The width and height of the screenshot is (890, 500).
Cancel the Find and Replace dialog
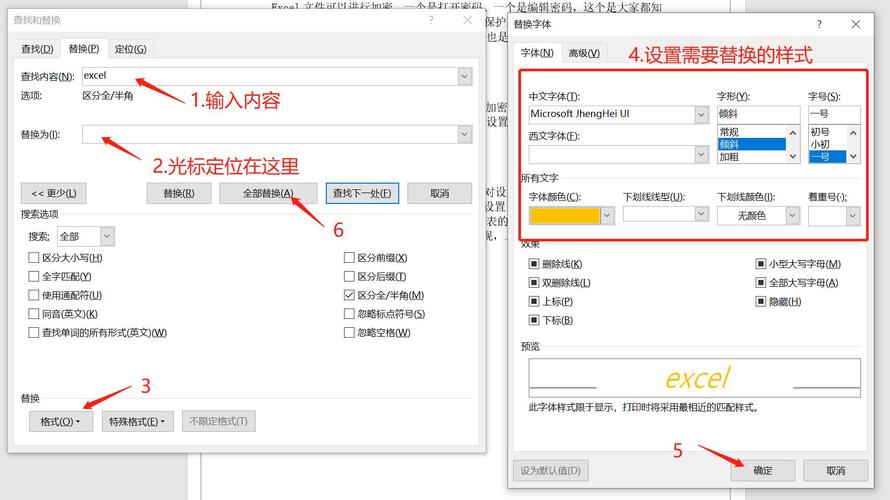click(439, 194)
